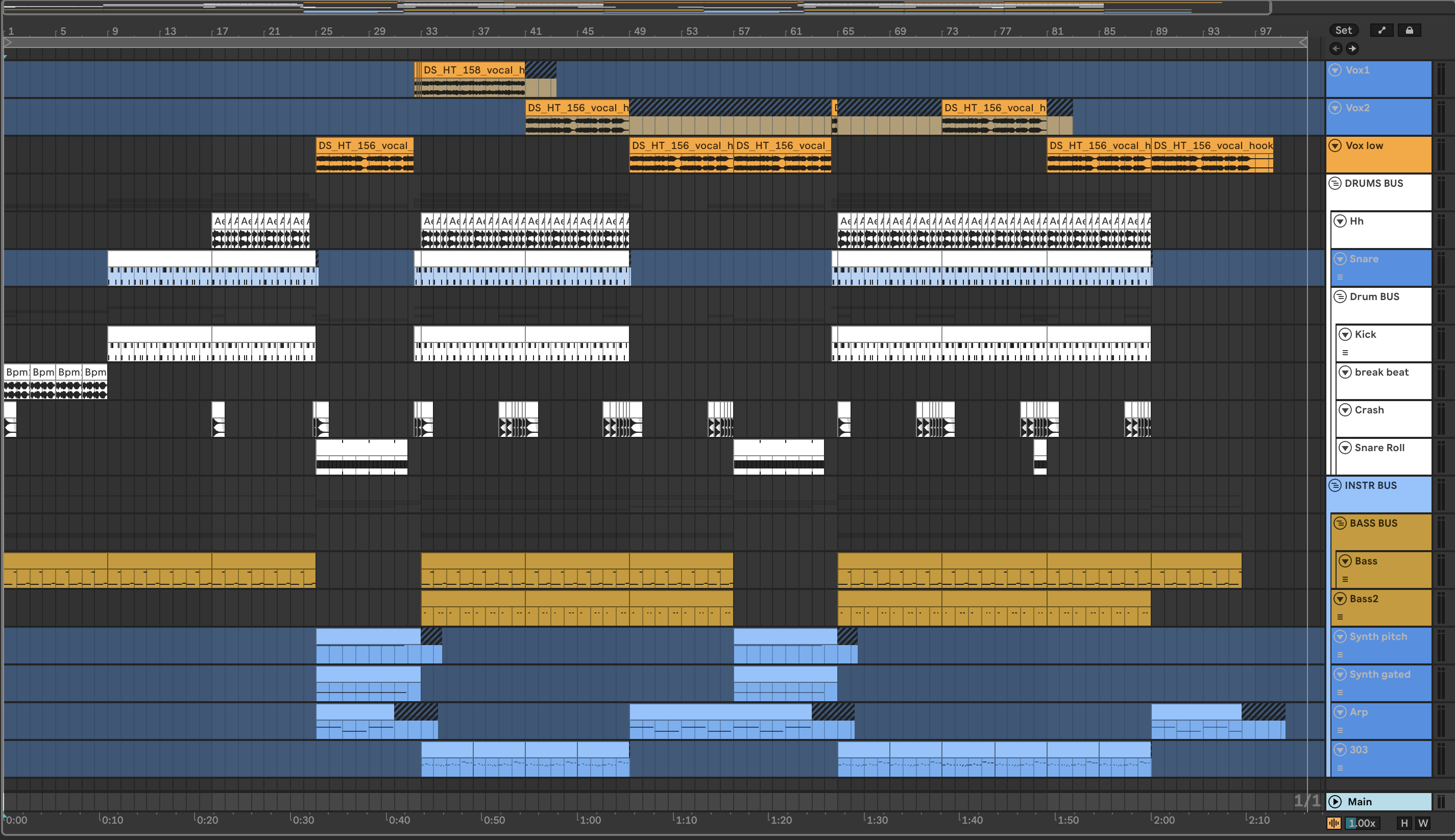
Task: Click the H optimize height button
Action: point(1404,823)
